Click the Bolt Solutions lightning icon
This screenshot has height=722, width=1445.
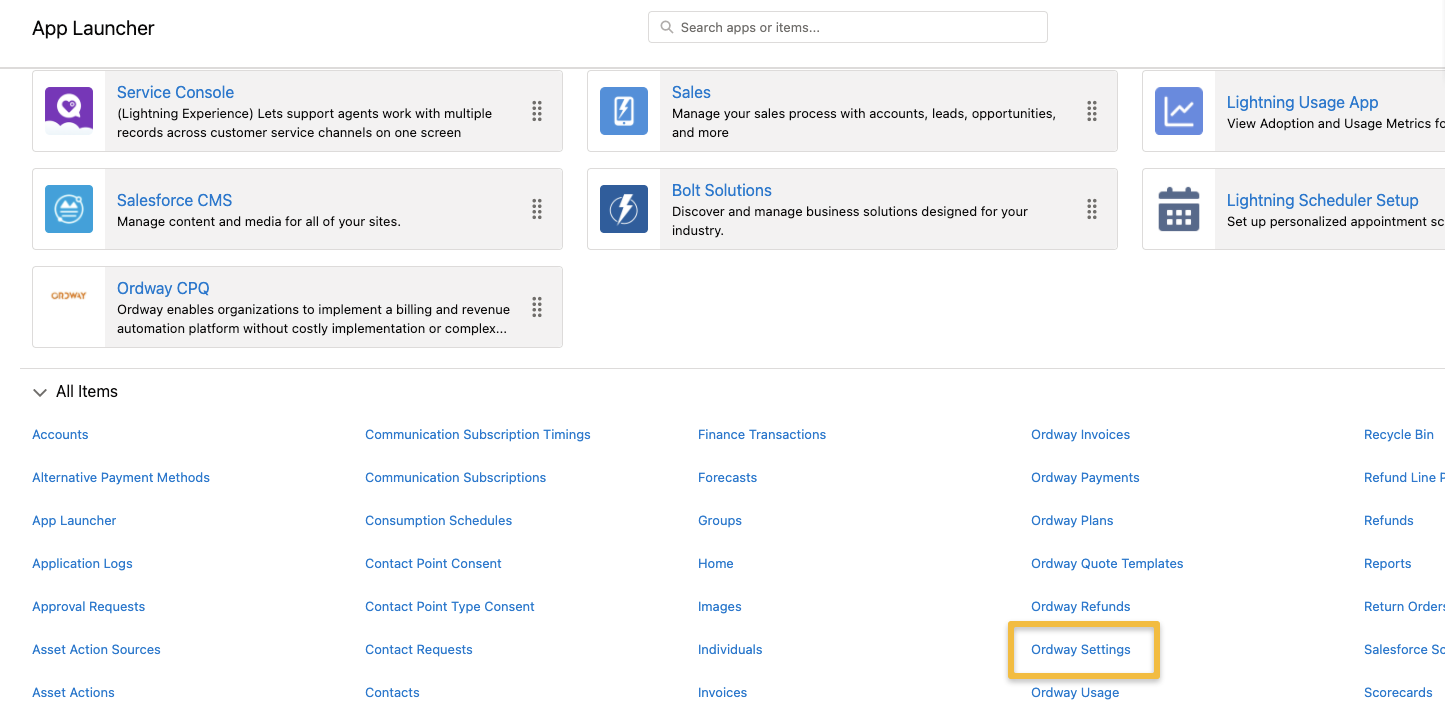click(624, 209)
